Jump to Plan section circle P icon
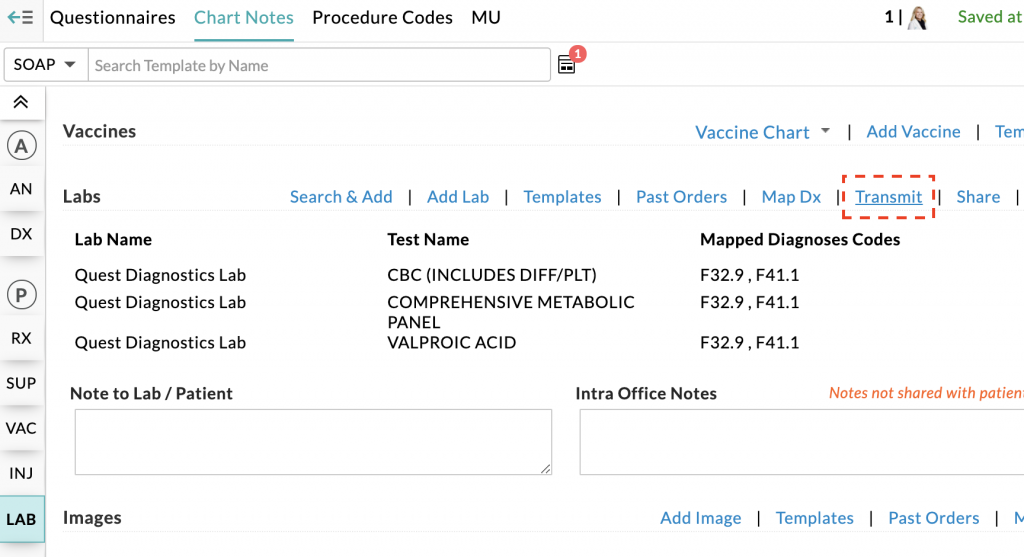Viewport: 1024px width, 557px height. click(x=21, y=294)
